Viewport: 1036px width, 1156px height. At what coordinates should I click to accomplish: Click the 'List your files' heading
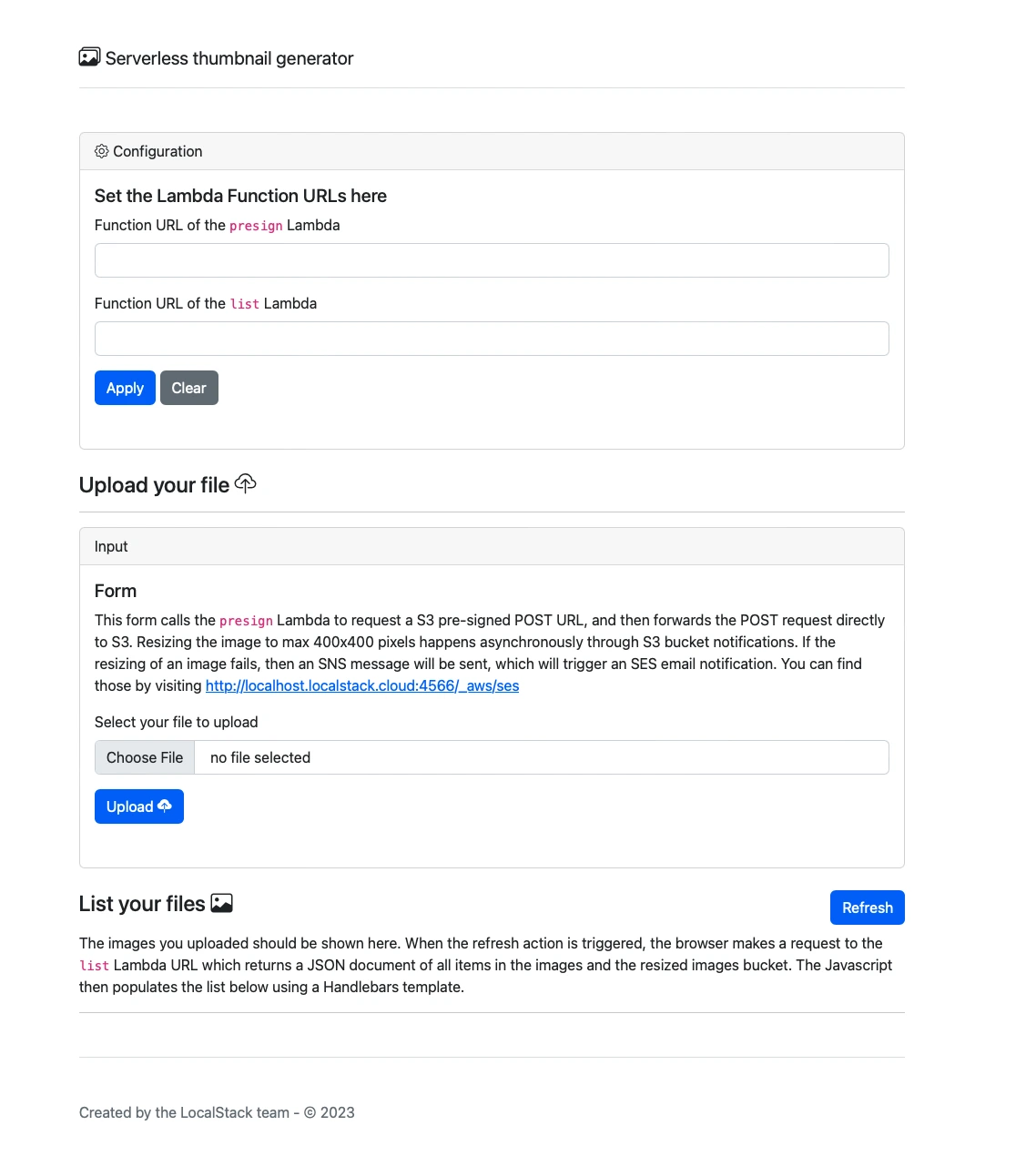pyautogui.click(x=142, y=904)
